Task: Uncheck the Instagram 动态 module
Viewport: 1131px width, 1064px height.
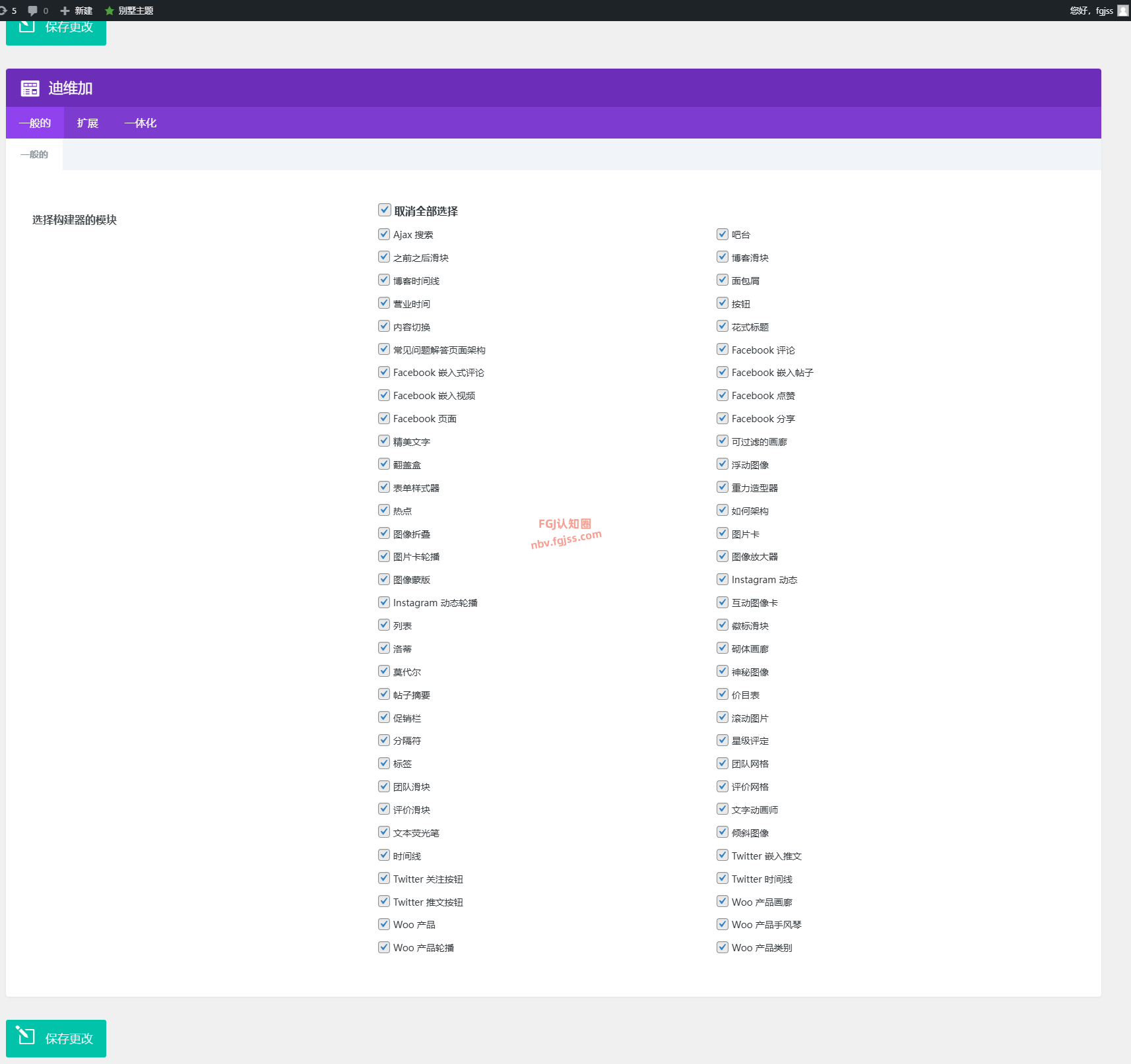Action: coord(723,579)
